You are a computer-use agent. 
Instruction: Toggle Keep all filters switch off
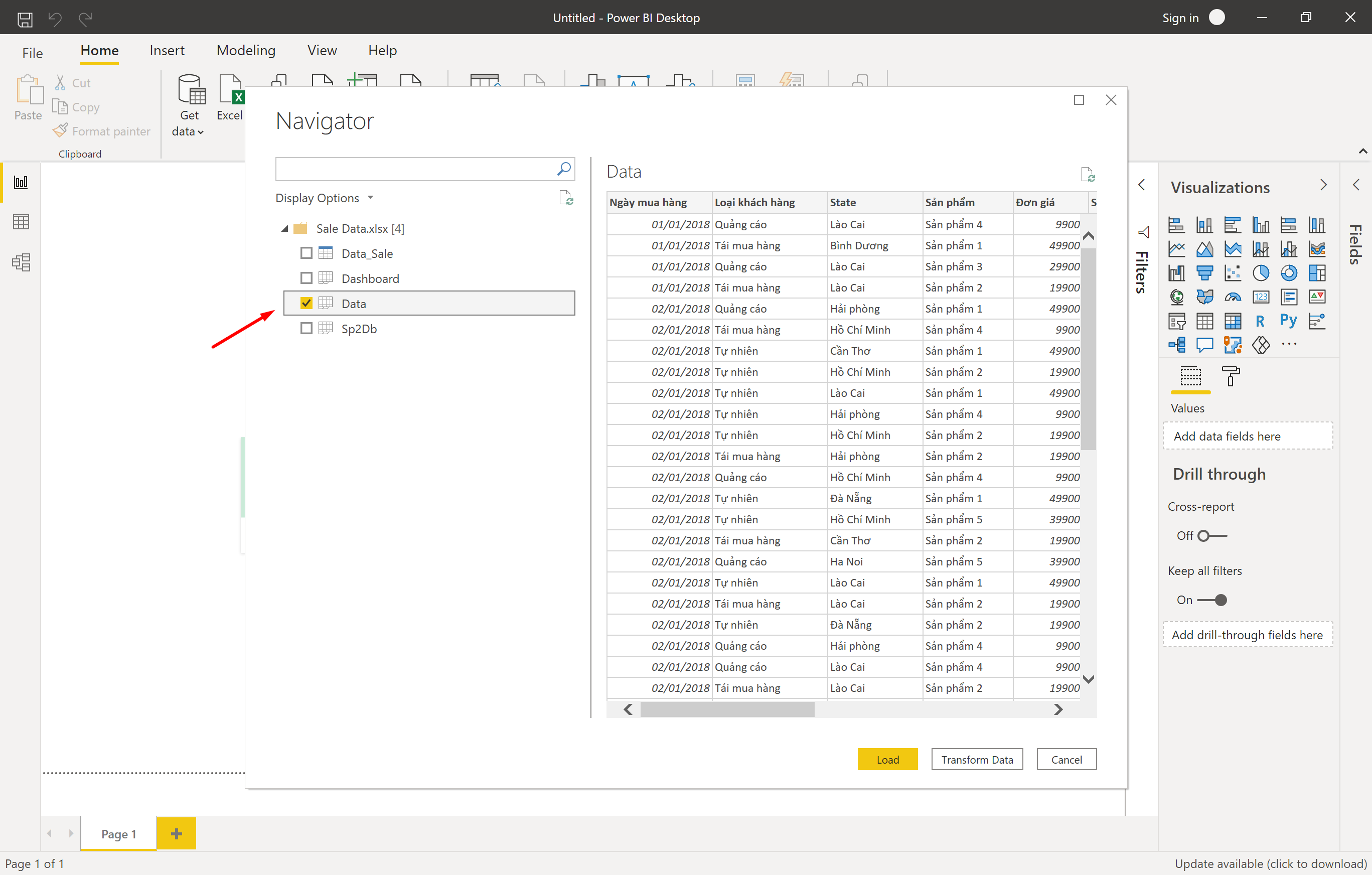tap(1212, 600)
